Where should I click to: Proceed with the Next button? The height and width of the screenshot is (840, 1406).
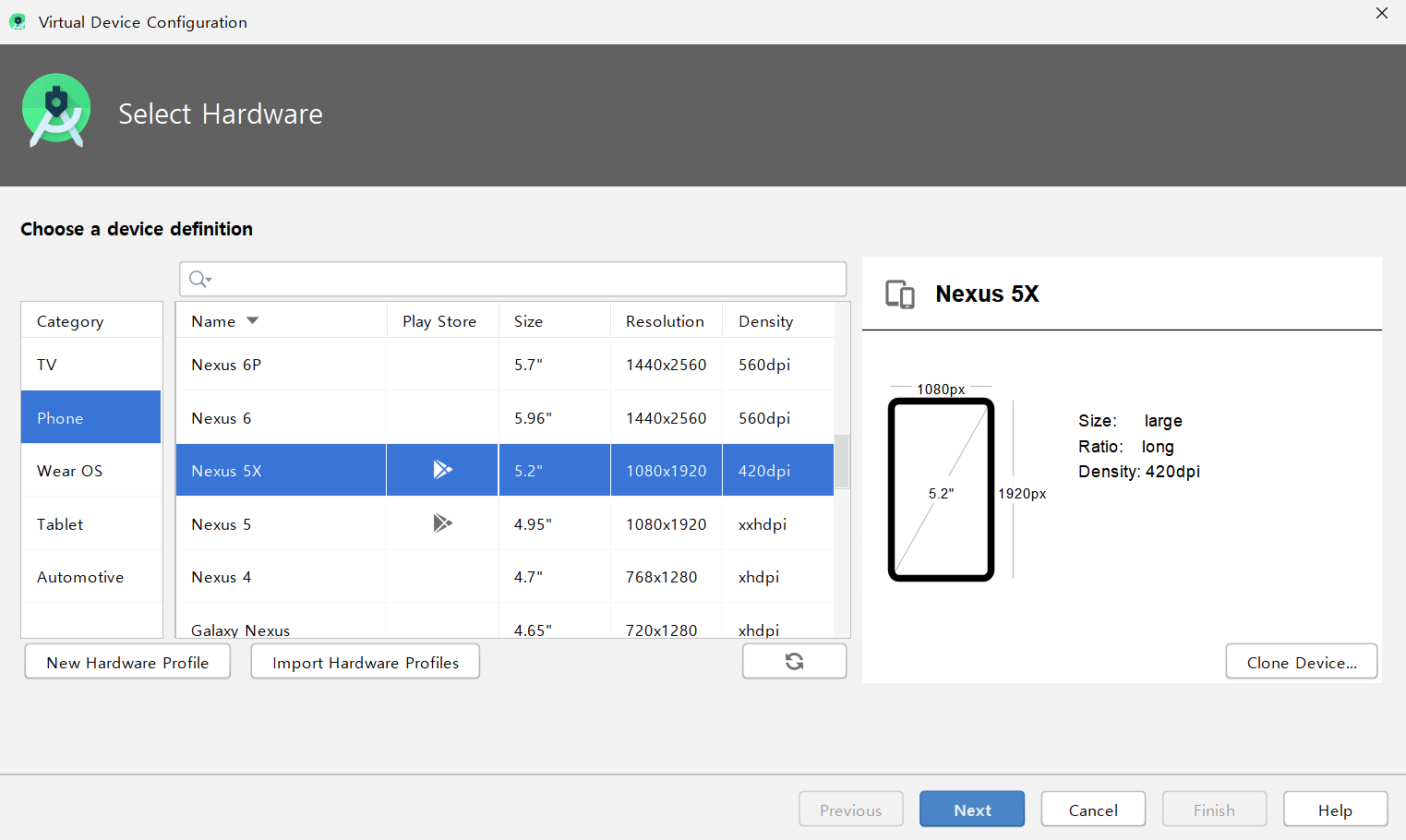point(972,810)
